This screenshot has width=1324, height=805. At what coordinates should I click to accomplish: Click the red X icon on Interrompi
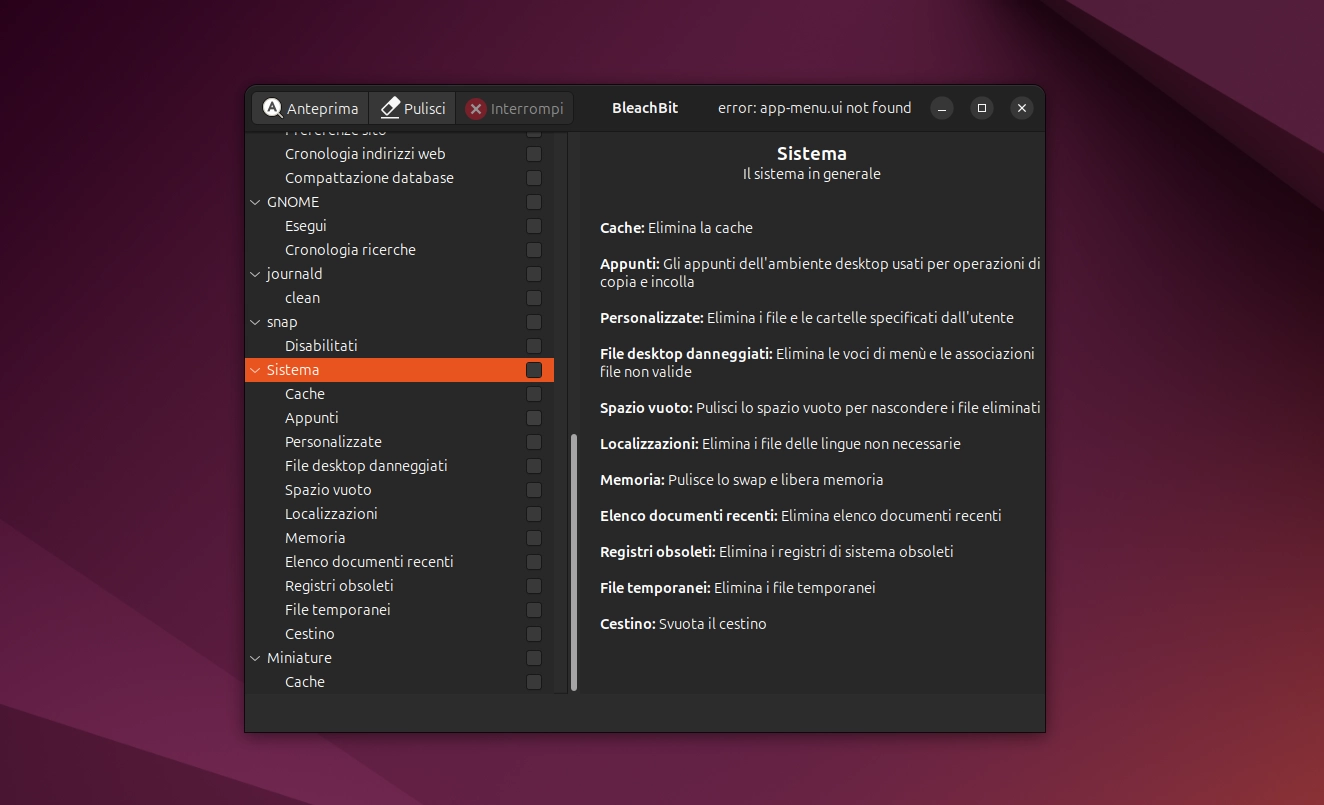[x=475, y=108]
